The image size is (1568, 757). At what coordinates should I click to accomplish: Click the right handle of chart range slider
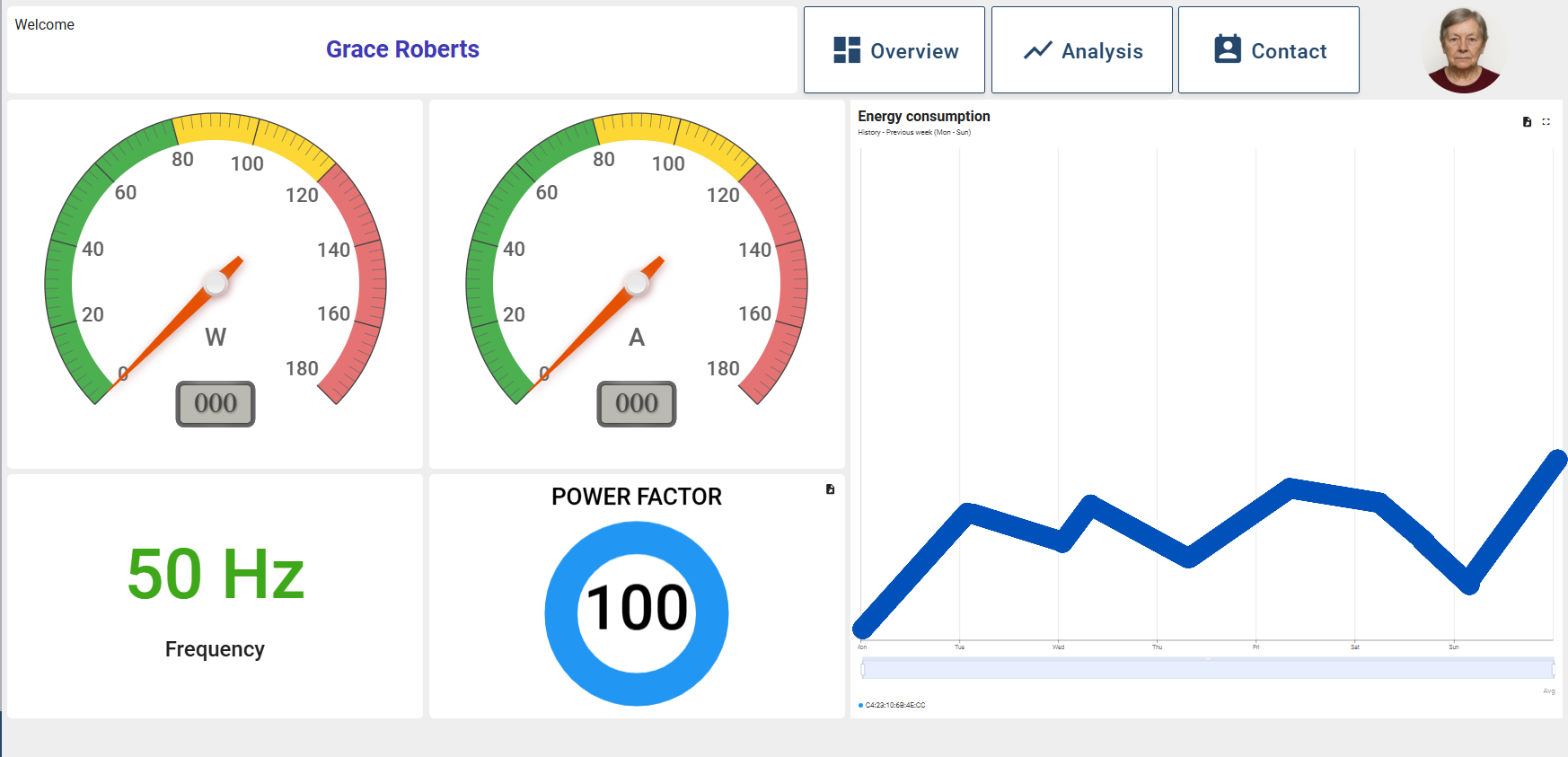pos(1553,669)
